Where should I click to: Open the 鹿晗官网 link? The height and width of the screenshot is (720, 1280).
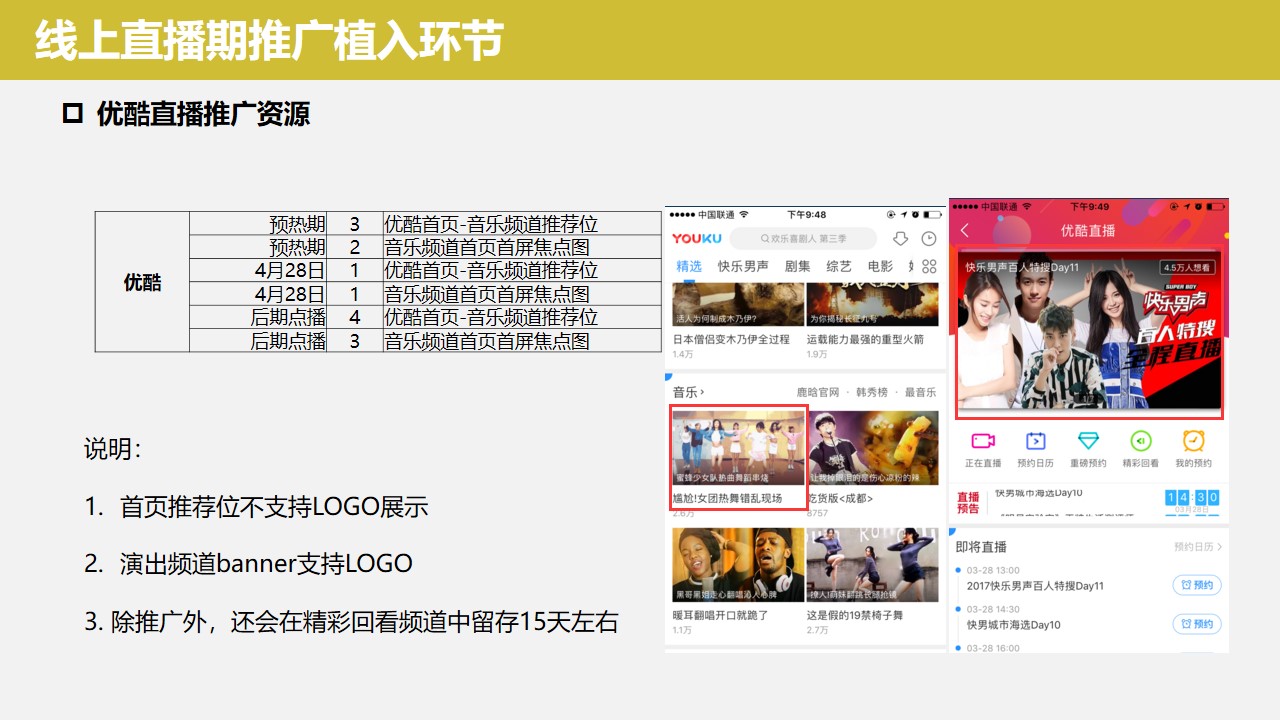817,392
